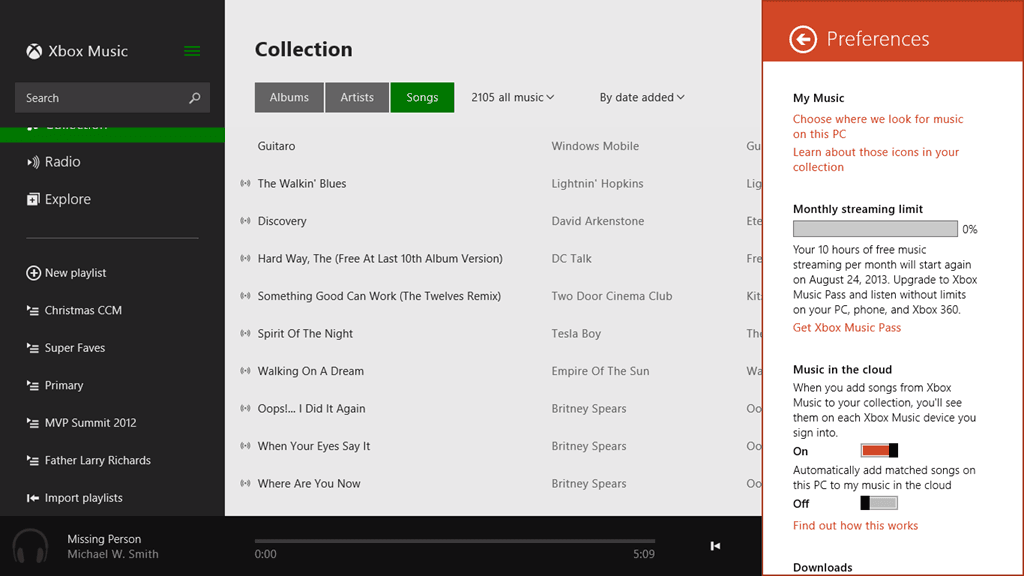
Task: Click the New playlist plus icon
Action: click(33, 273)
